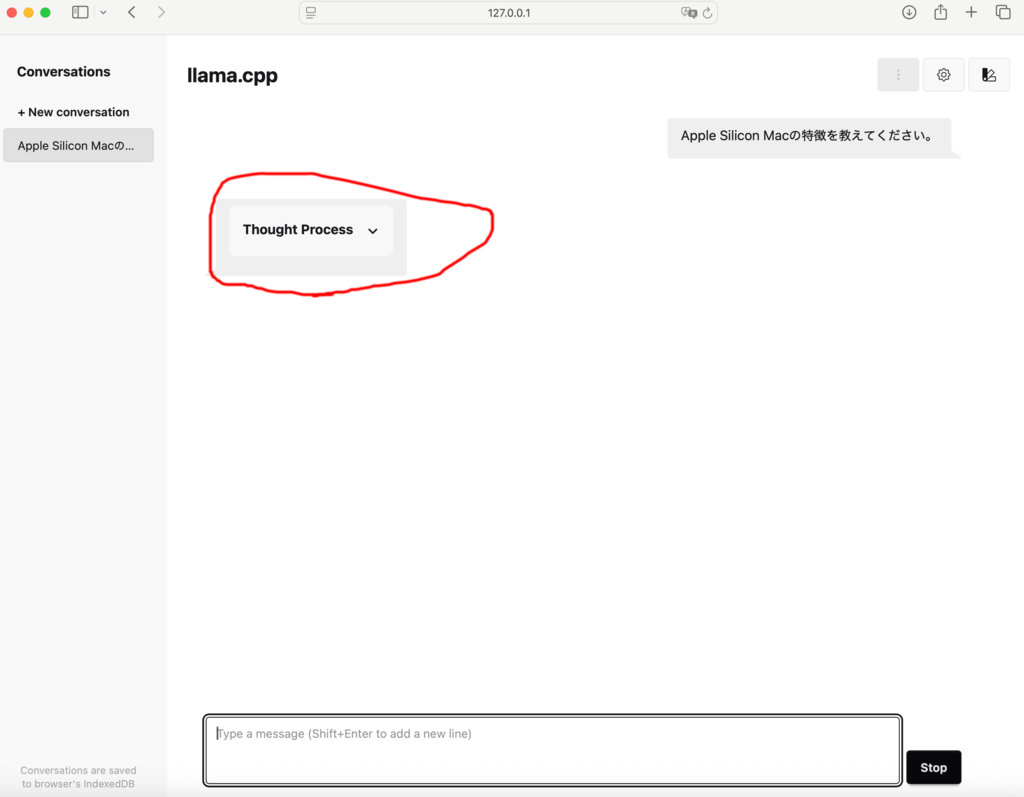Focus the message input field

click(x=552, y=750)
